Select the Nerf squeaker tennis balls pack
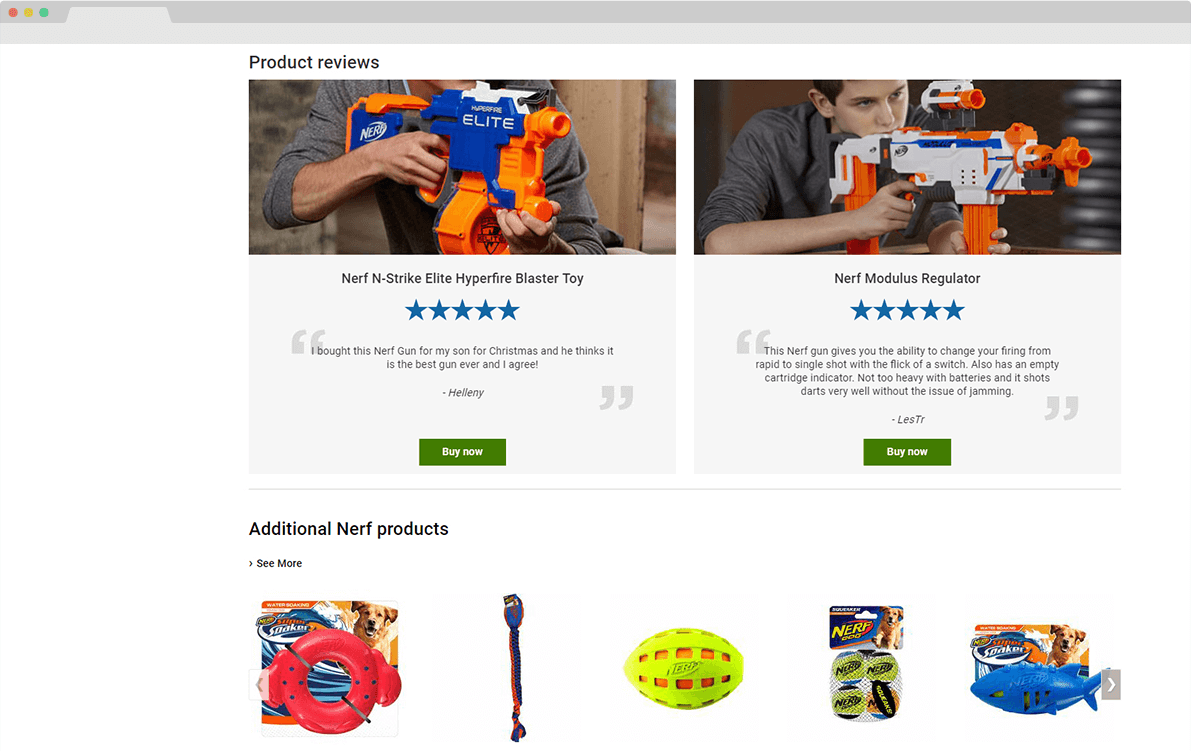 [x=865, y=662]
